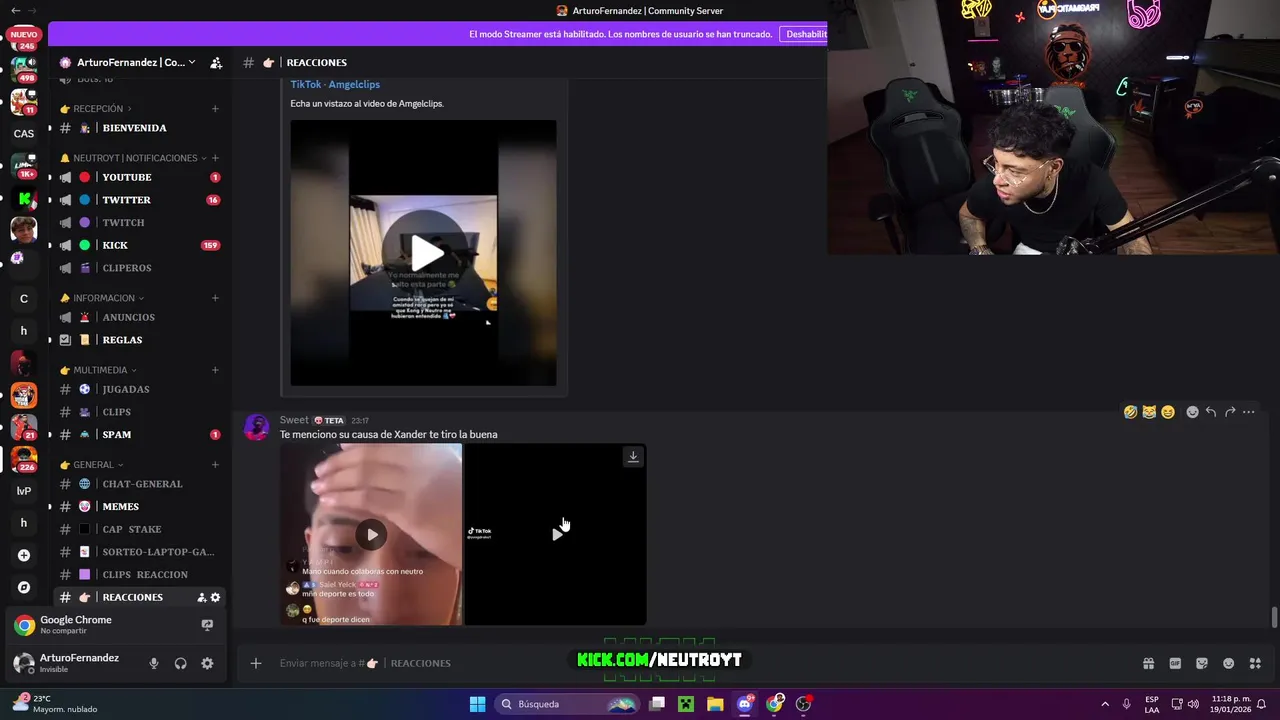1280x720 pixels.
Task: Toggle Google Chrome screen share icon
Action: point(207,625)
